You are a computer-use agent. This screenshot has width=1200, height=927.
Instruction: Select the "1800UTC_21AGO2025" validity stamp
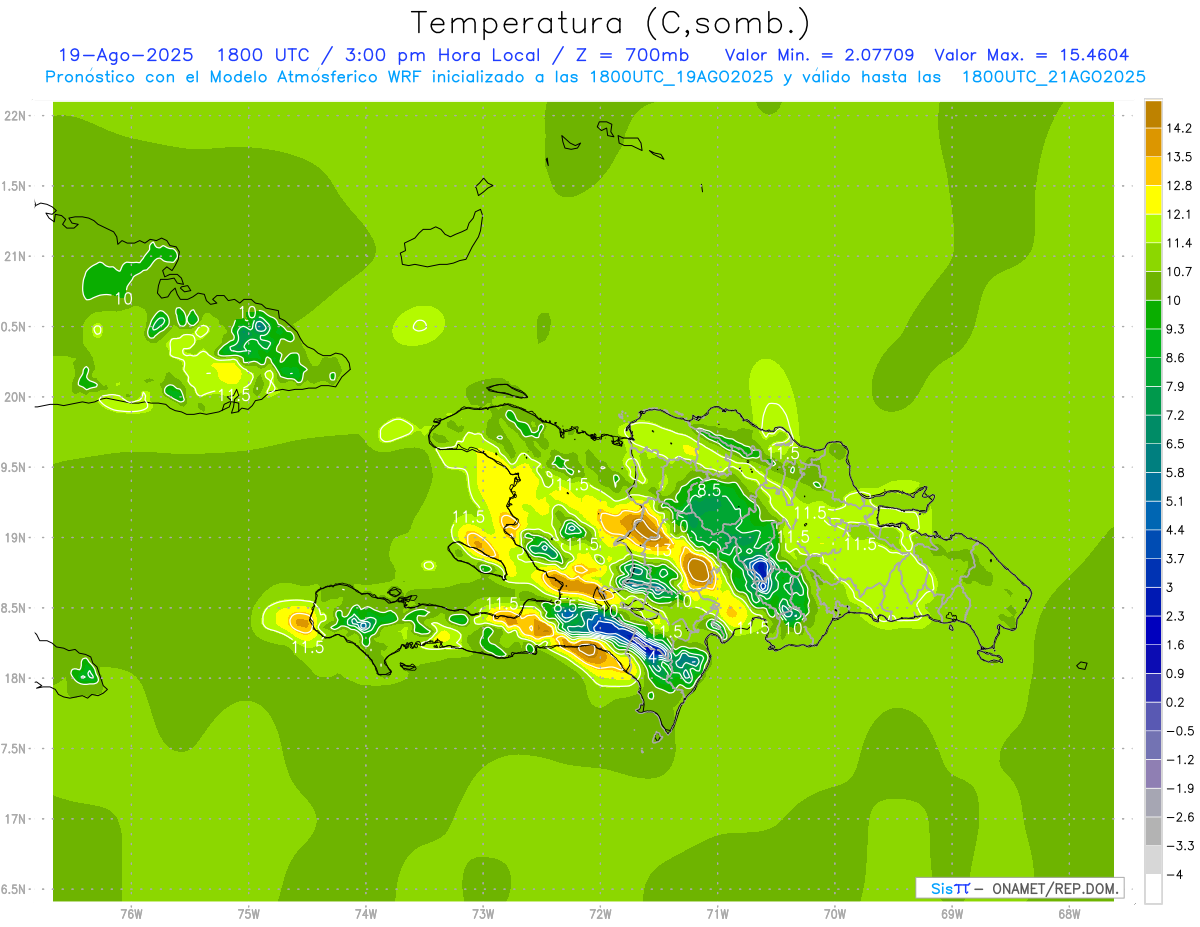click(1053, 77)
